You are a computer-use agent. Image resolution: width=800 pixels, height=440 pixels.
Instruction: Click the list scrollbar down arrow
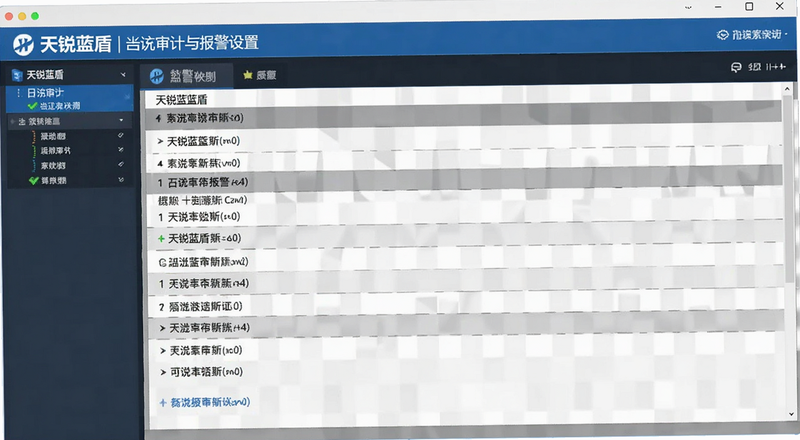pos(791,414)
